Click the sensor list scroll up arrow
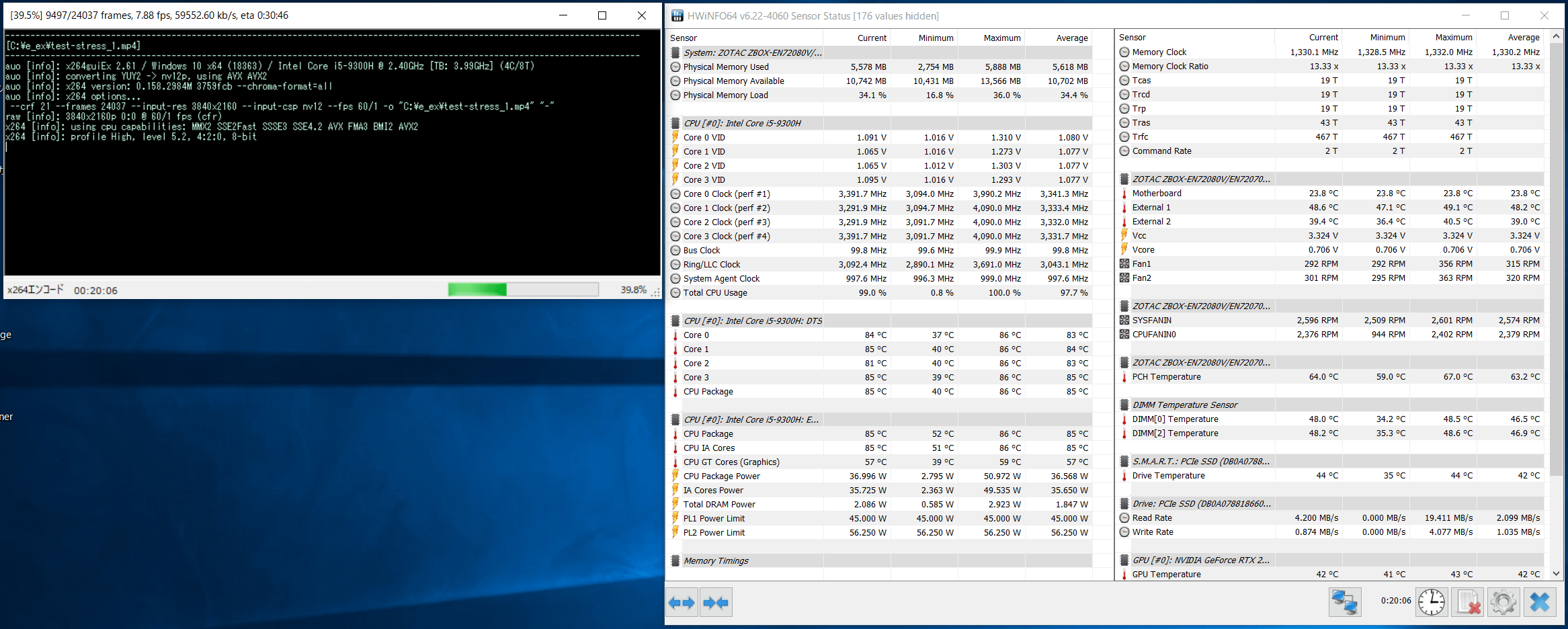 click(x=1556, y=36)
